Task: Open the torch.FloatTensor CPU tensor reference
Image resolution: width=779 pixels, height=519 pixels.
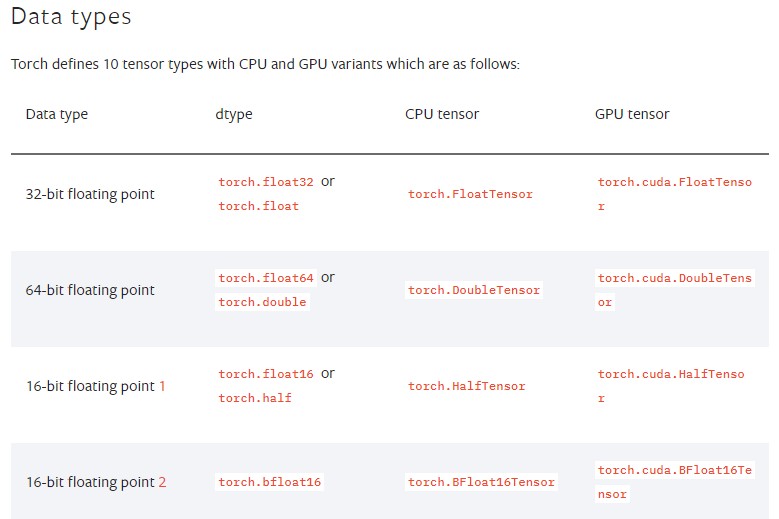Action: (470, 194)
